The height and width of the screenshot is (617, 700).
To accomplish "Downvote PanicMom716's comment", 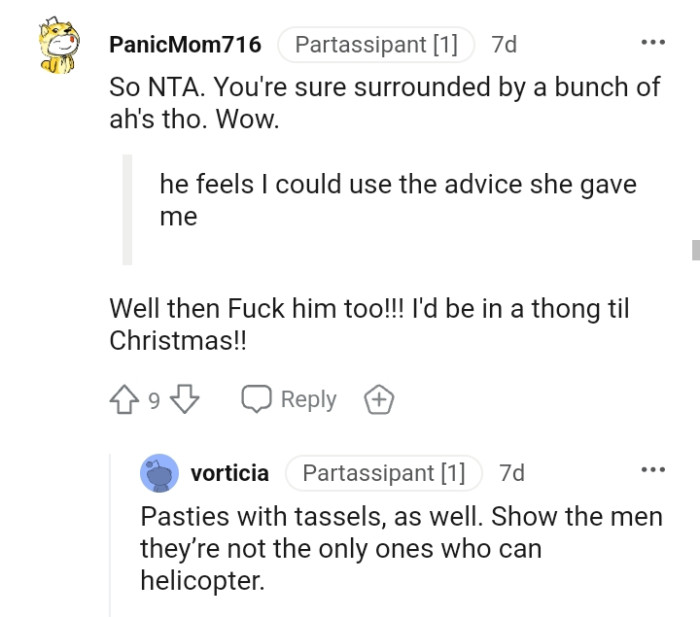I will tap(186, 400).
